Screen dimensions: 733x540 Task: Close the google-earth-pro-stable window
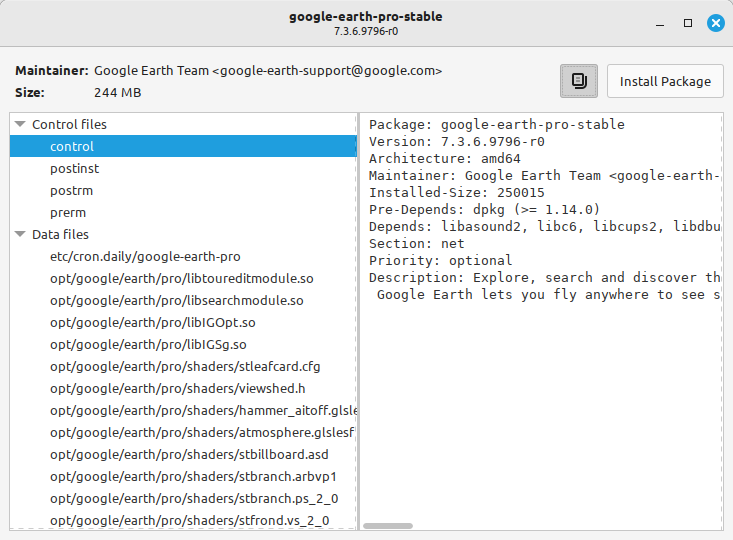point(715,23)
